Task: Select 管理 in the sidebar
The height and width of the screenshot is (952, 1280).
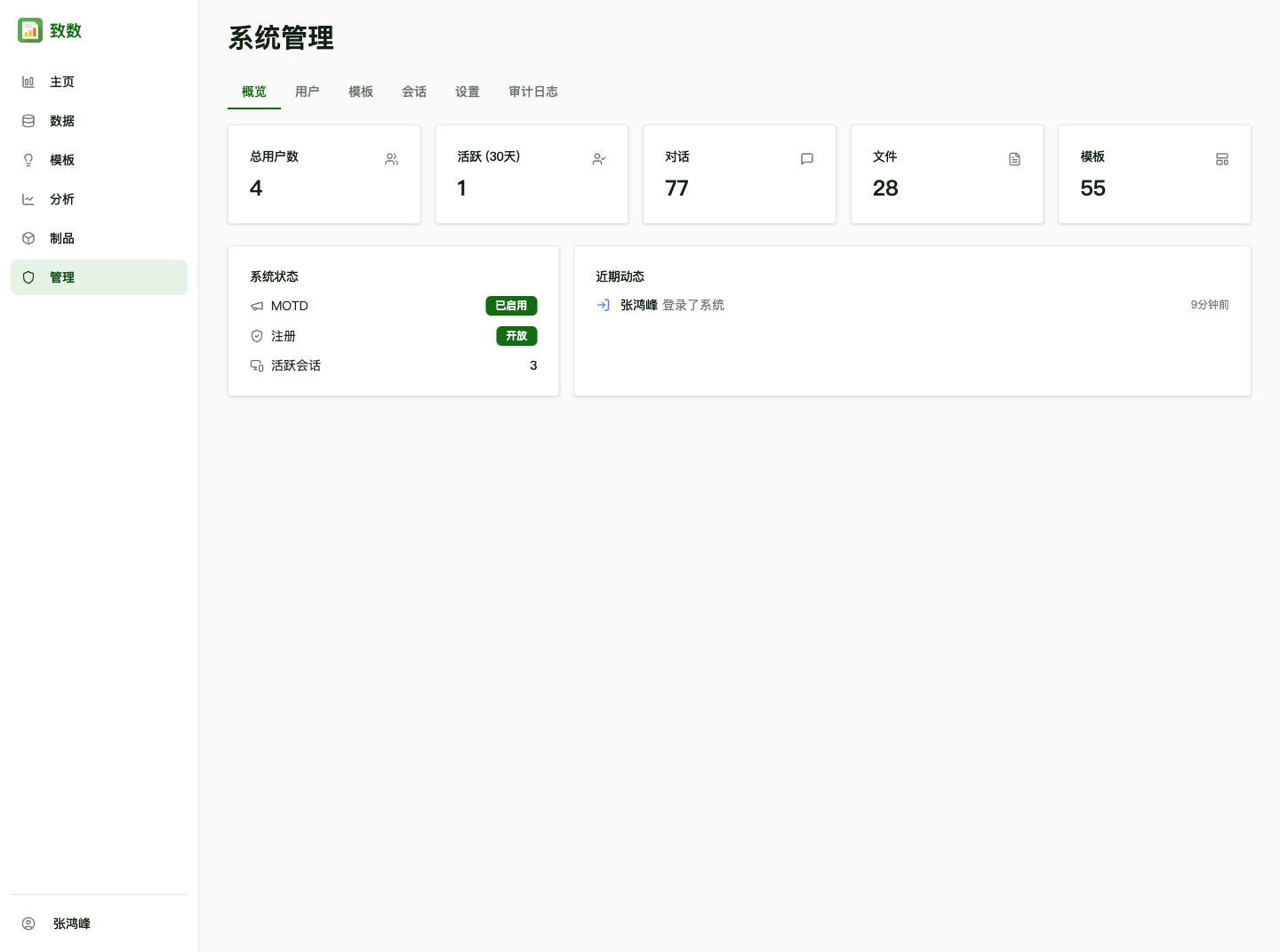Action: pyautogui.click(x=99, y=277)
